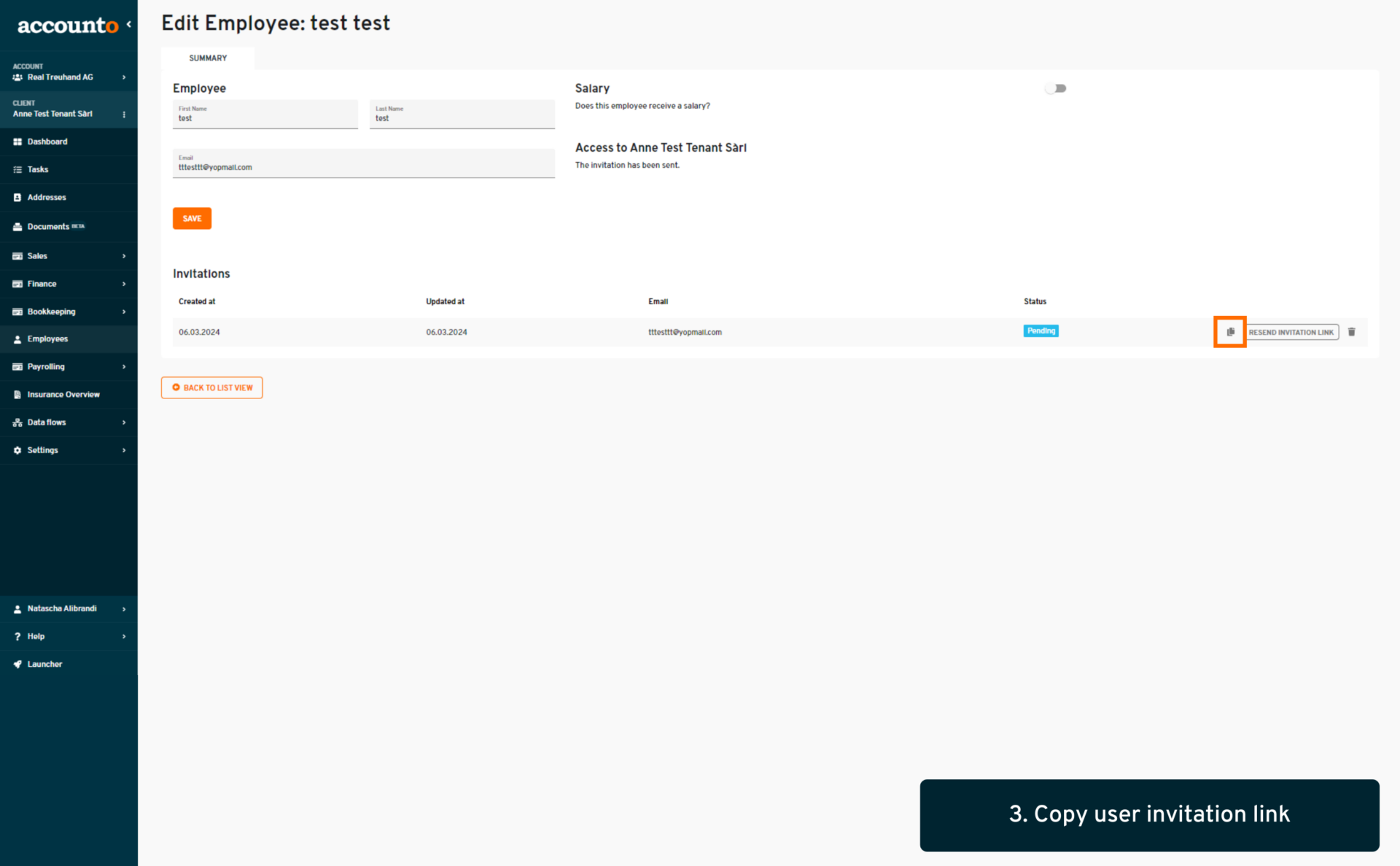Screen dimensions: 1400x866
Task: Go back to list view
Action: [x=211, y=388]
